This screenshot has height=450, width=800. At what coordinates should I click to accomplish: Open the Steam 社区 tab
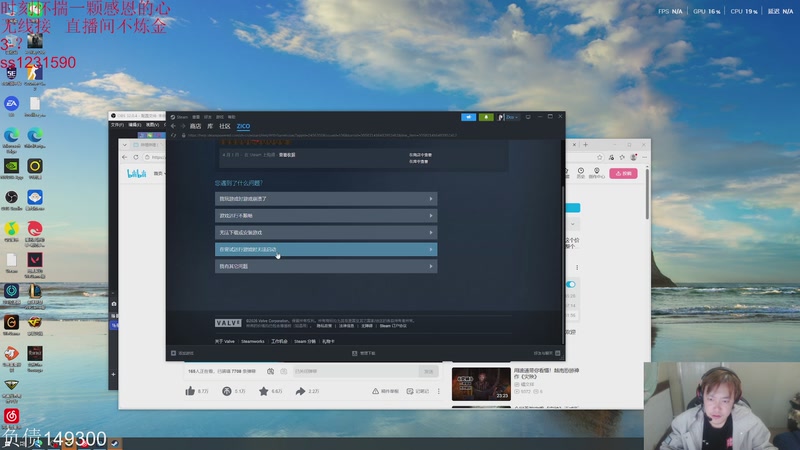[x=225, y=126]
